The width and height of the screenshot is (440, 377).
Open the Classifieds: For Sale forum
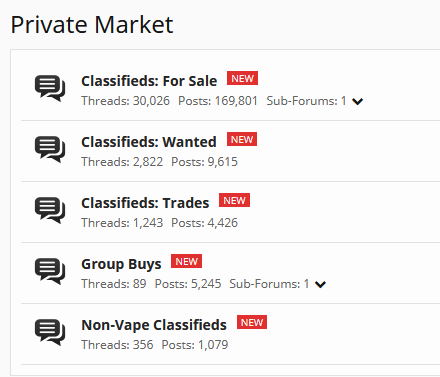[x=149, y=81]
